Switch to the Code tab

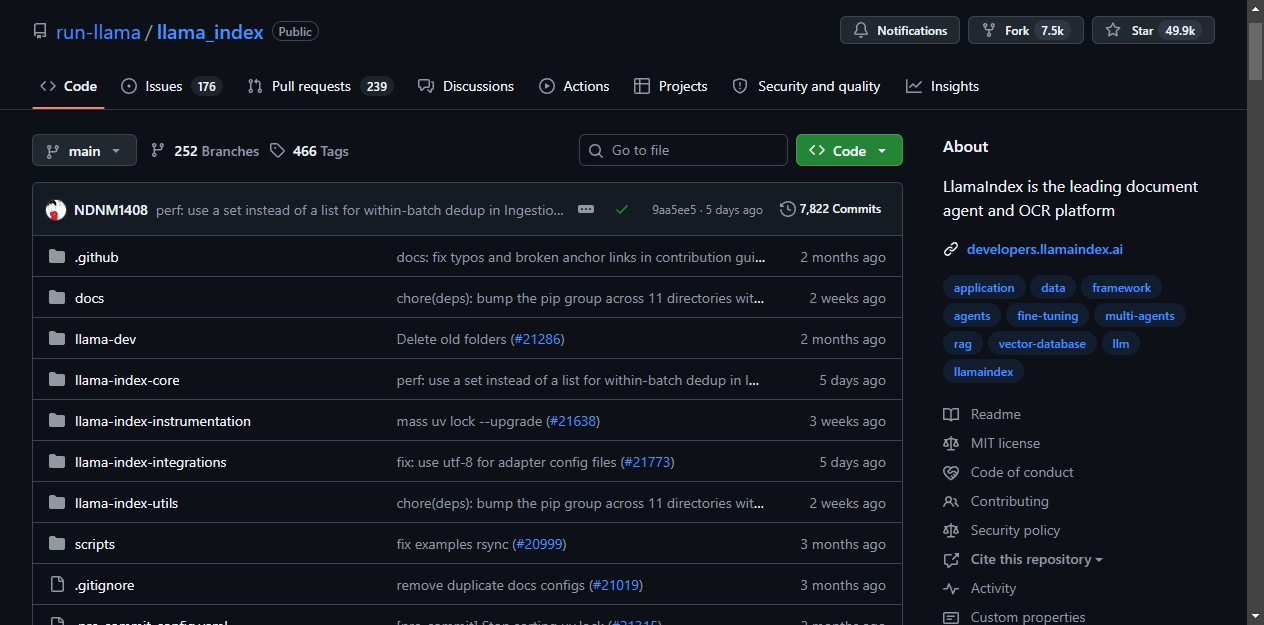[x=68, y=86]
